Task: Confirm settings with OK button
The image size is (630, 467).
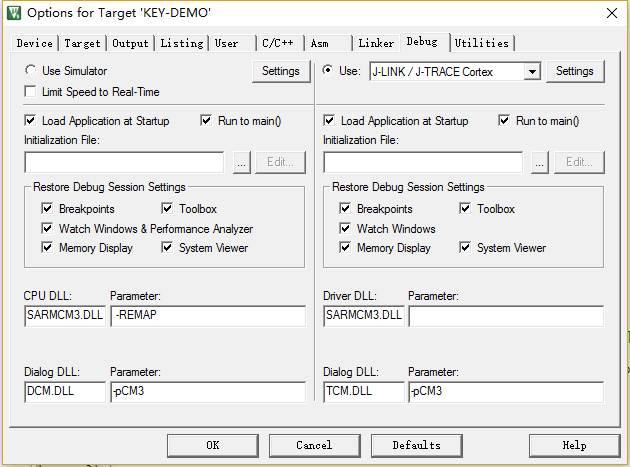Action: tap(213, 445)
